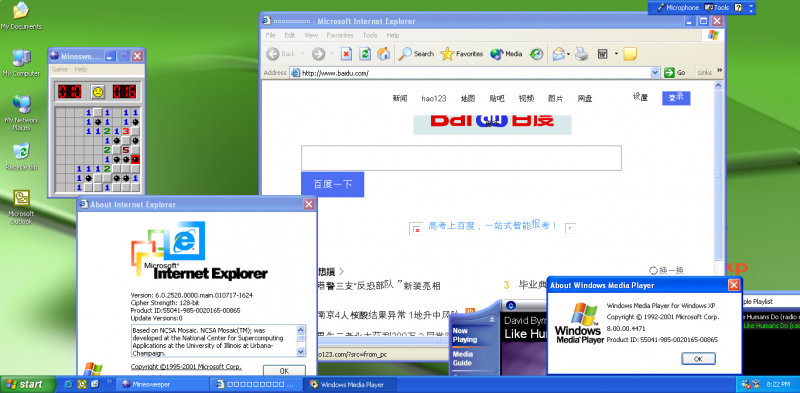800x393 pixels.
Task: Expand the Links toolbar chevron
Action: 719,70
